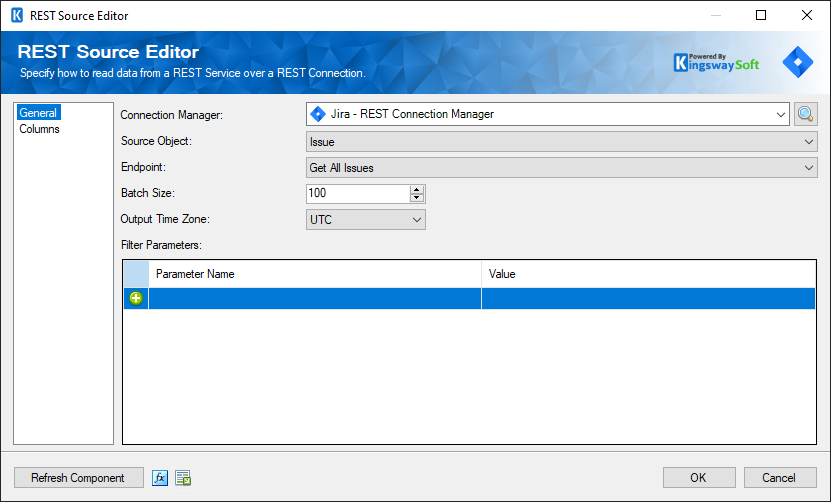Screen dimensions: 831x502
Task: Click the KingswaySoft logo
Action: pos(716,63)
